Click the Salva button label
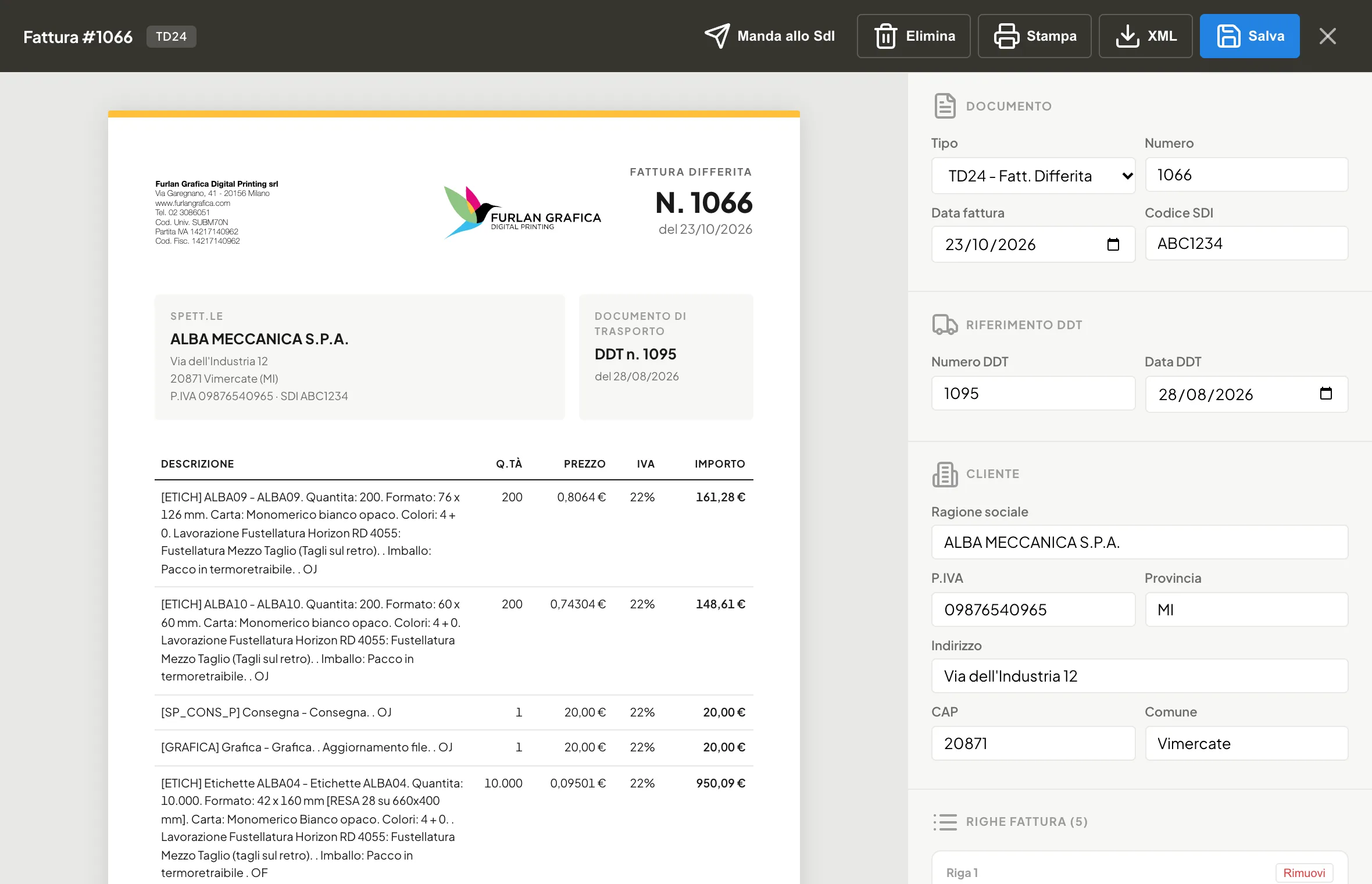This screenshot has width=1372, height=884. pyautogui.click(x=1266, y=36)
